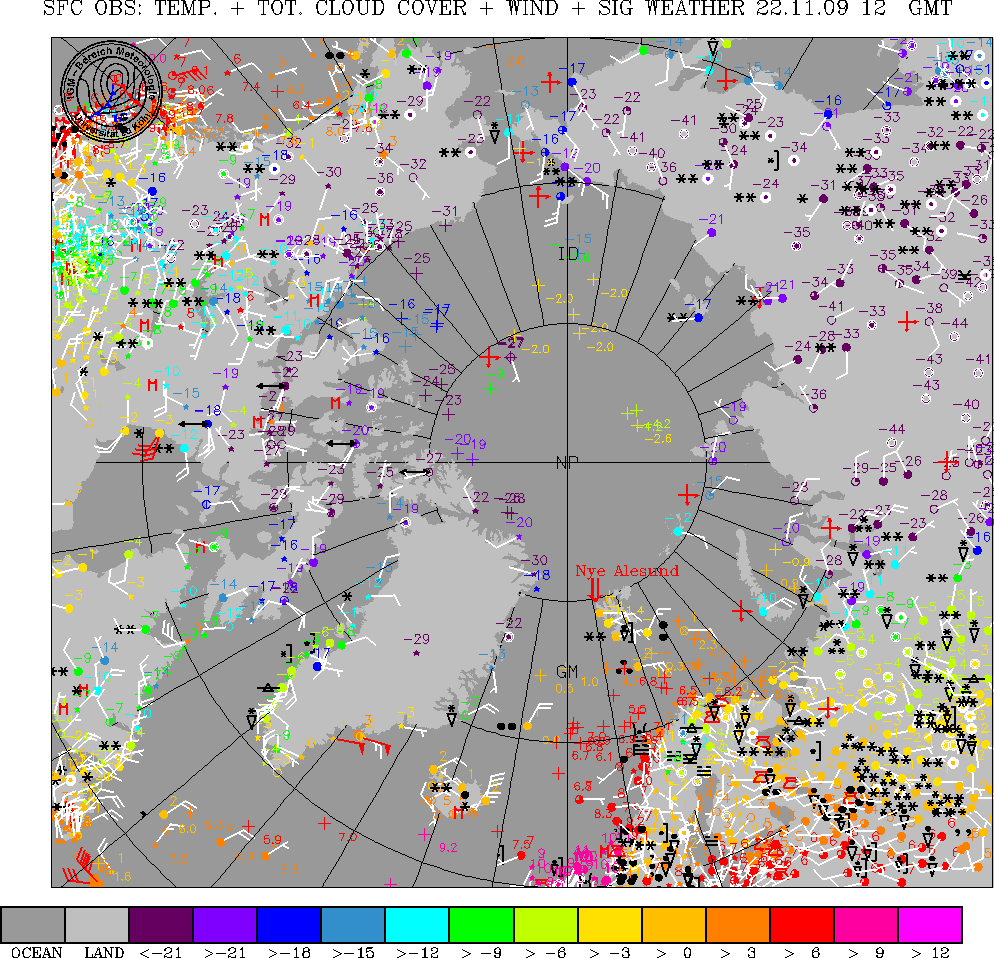Pick the yellow >-3 legend swatch

point(609,925)
